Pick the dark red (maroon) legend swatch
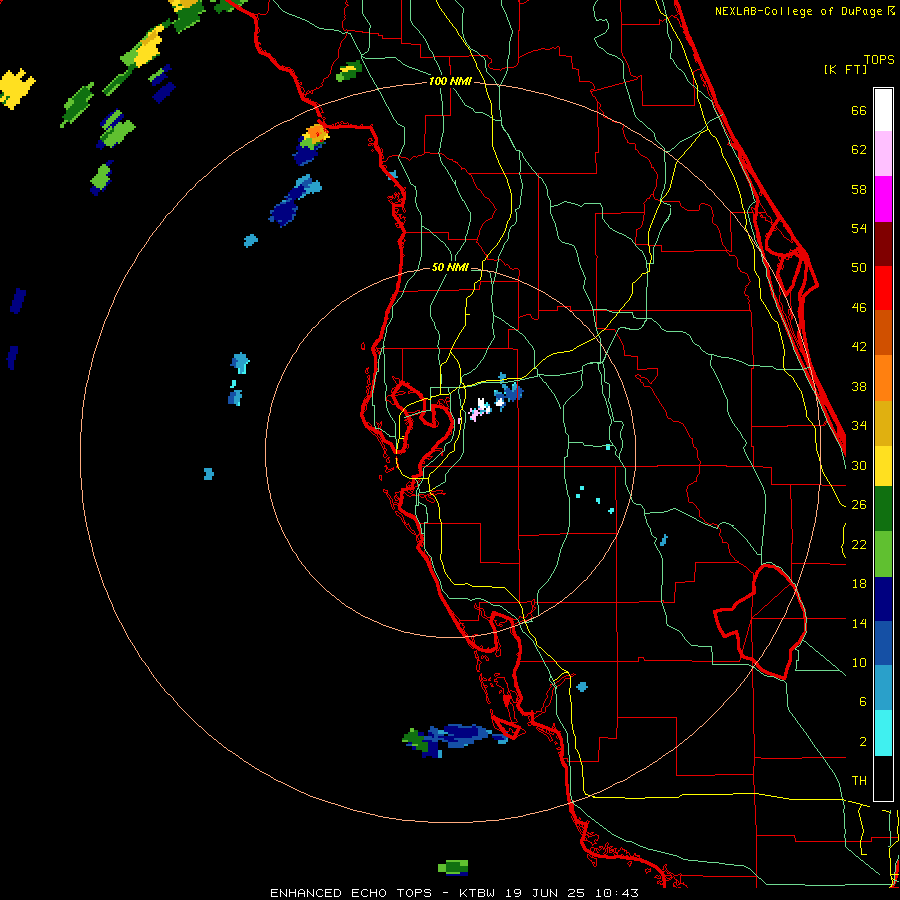The image size is (900, 900). pos(883,243)
